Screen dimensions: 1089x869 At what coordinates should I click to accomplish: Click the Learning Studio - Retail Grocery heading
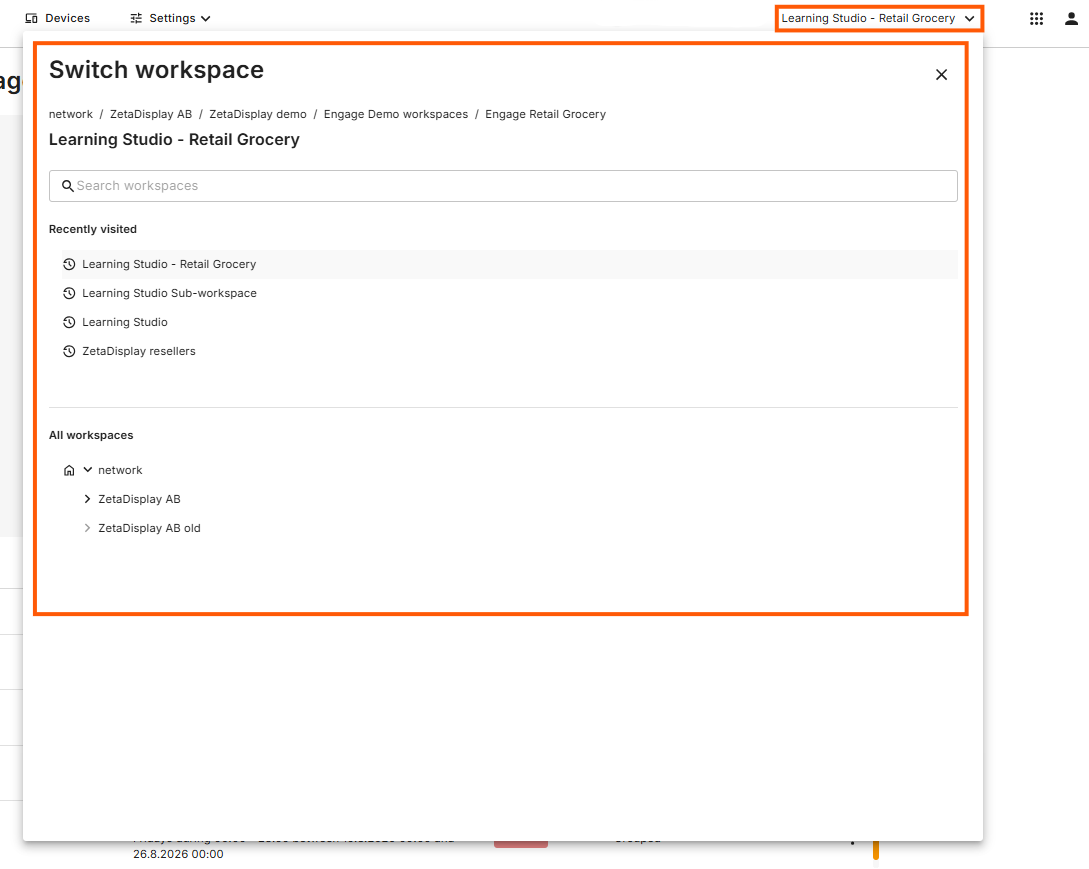click(x=174, y=140)
